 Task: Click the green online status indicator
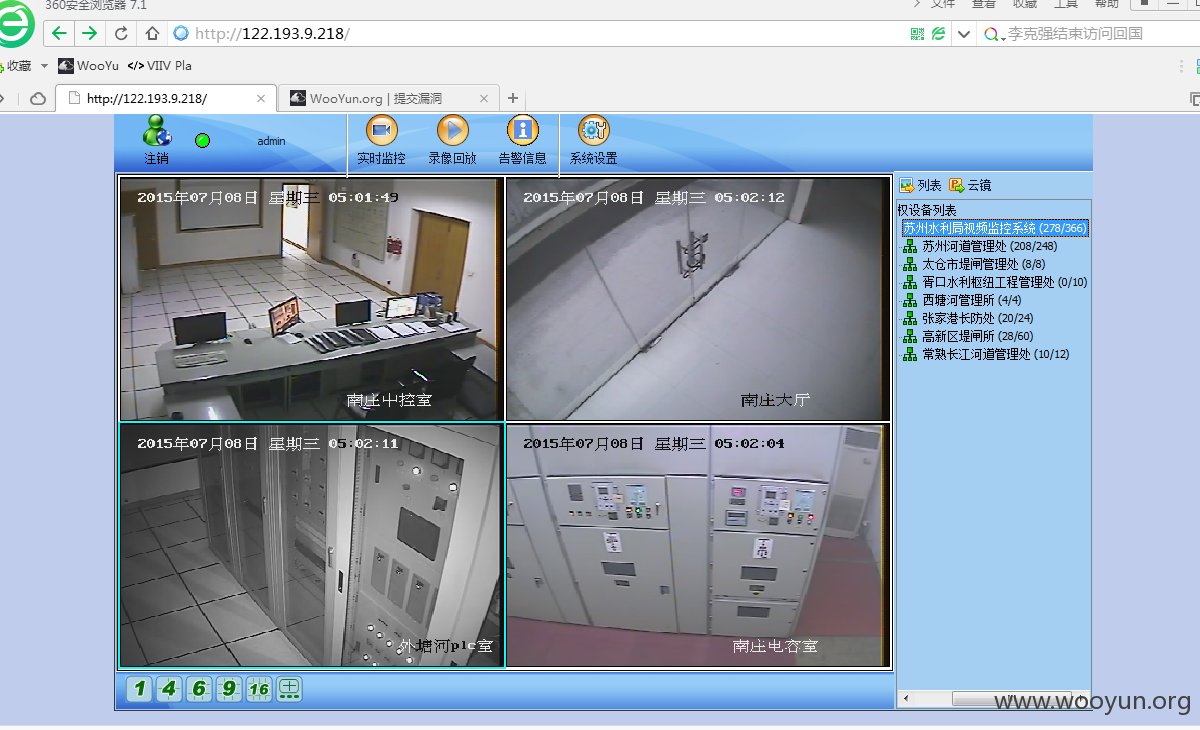click(x=203, y=141)
